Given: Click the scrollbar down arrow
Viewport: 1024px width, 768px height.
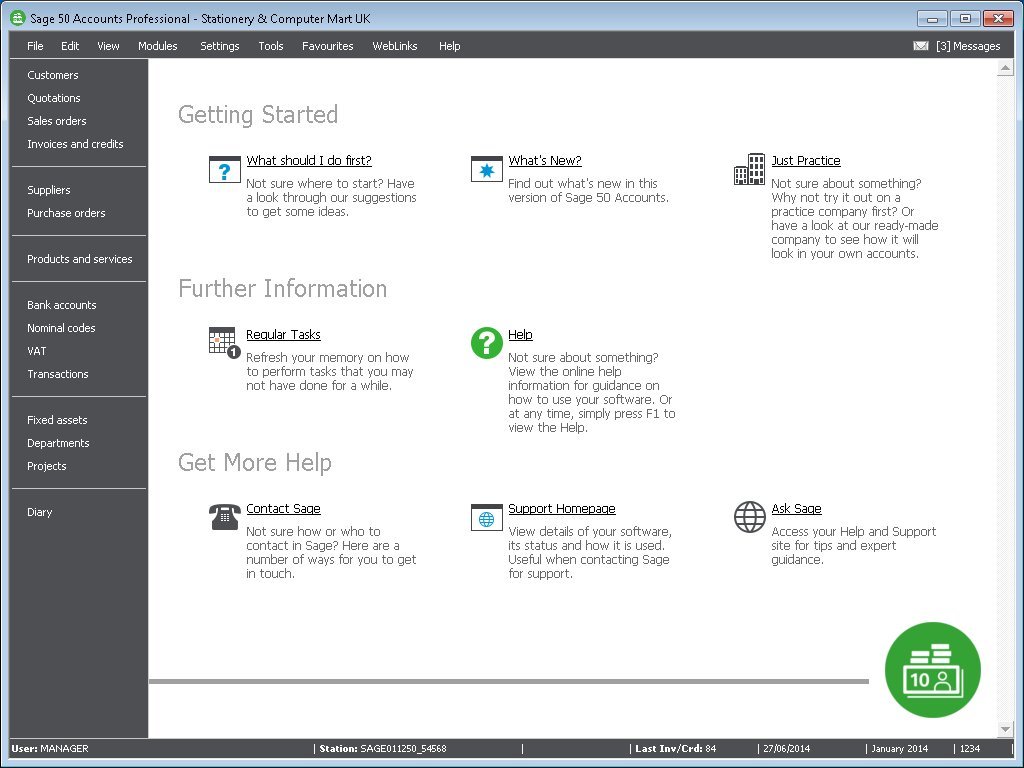Looking at the screenshot, I should 1005,729.
